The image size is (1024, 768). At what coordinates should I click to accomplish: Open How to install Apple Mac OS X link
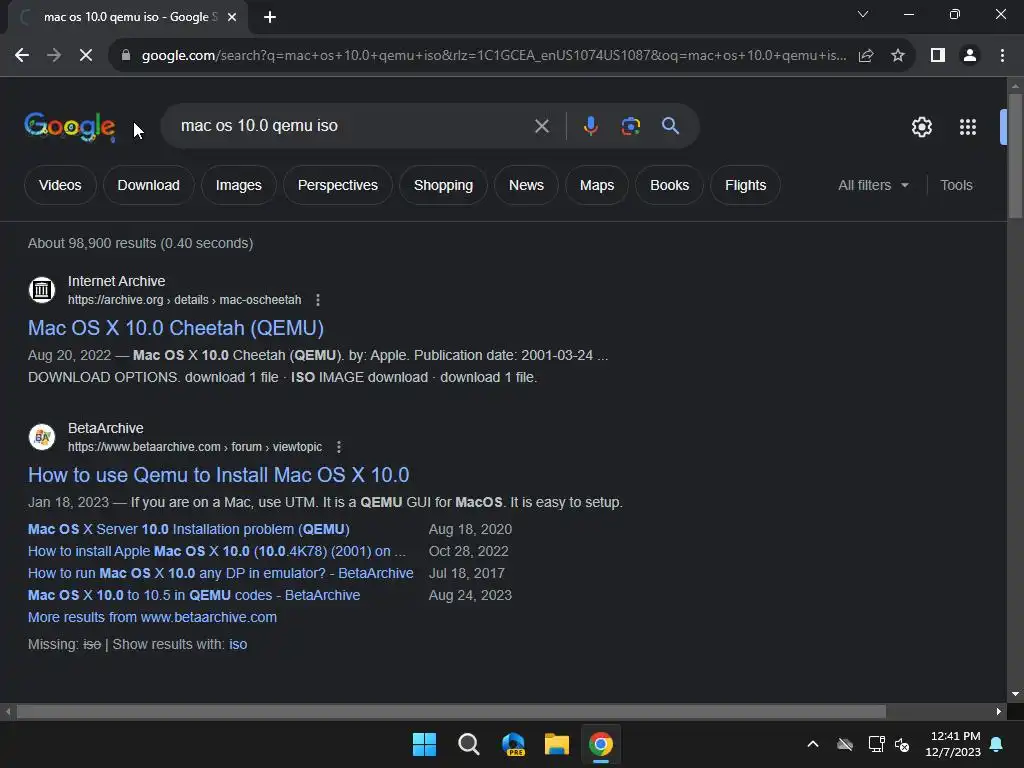(217, 551)
